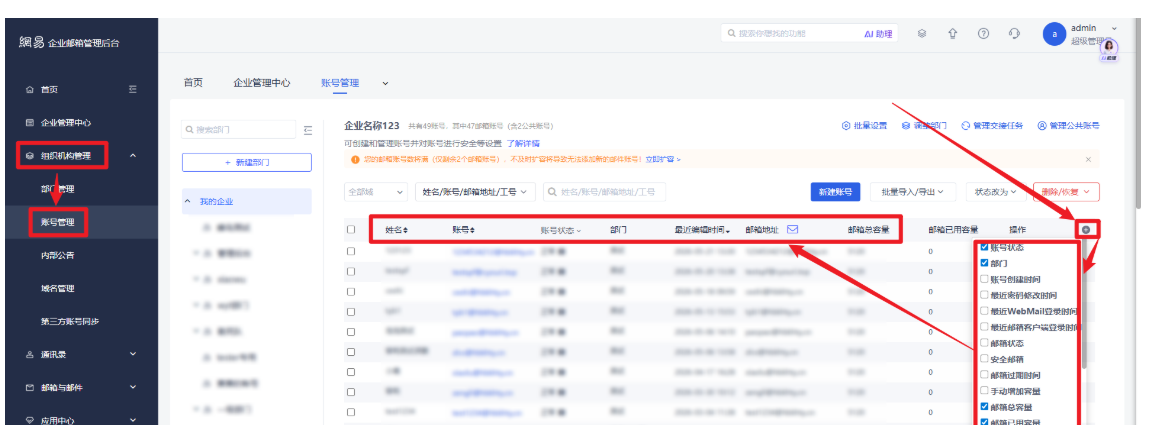Dismiss the orange warning banner
Screen dimensions: 1149x444
1088,159
